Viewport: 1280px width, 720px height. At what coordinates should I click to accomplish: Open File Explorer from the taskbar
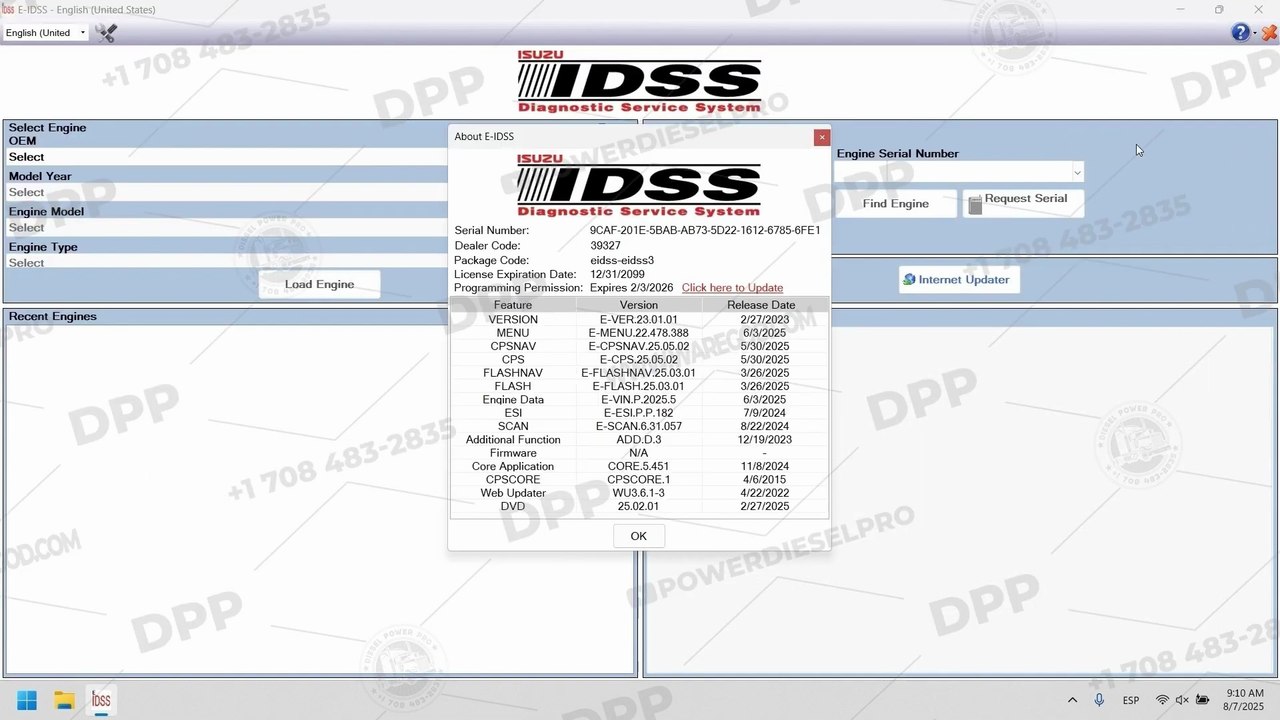(64, 700)
